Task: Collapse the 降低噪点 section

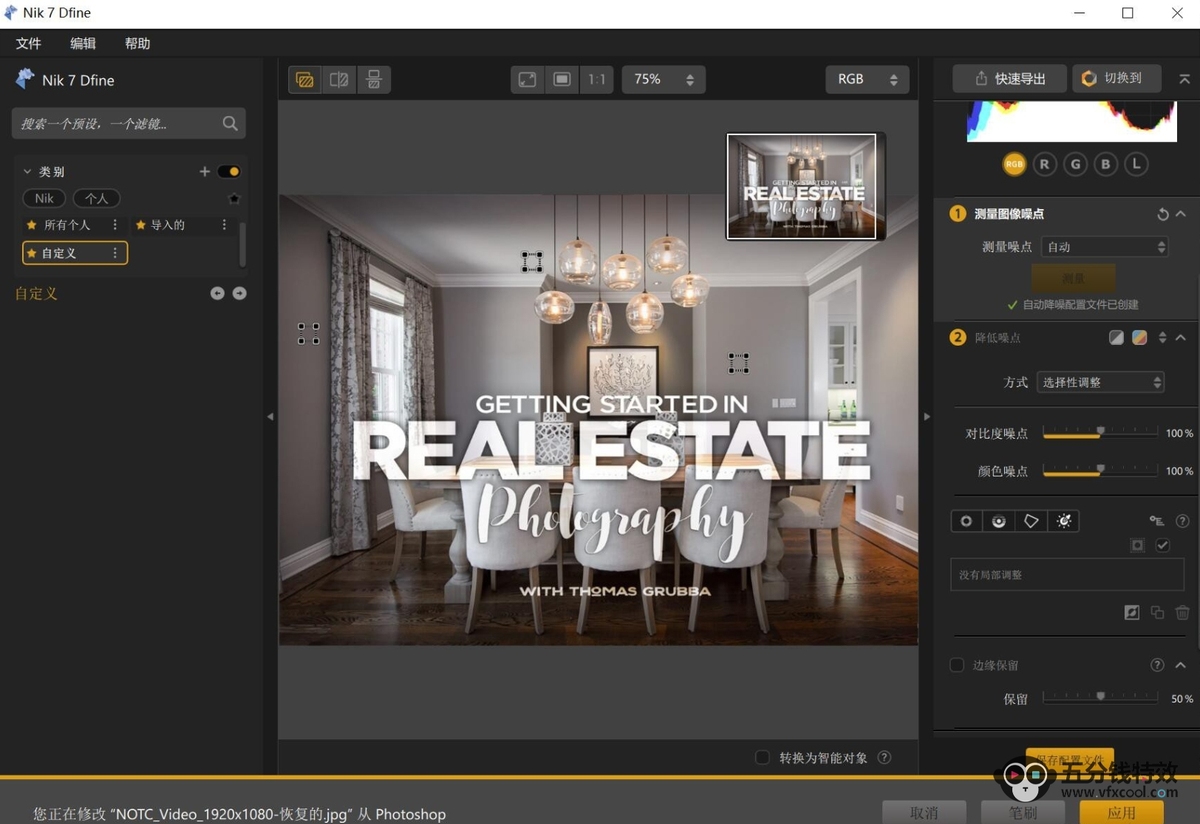Action: click(1181, 338)
